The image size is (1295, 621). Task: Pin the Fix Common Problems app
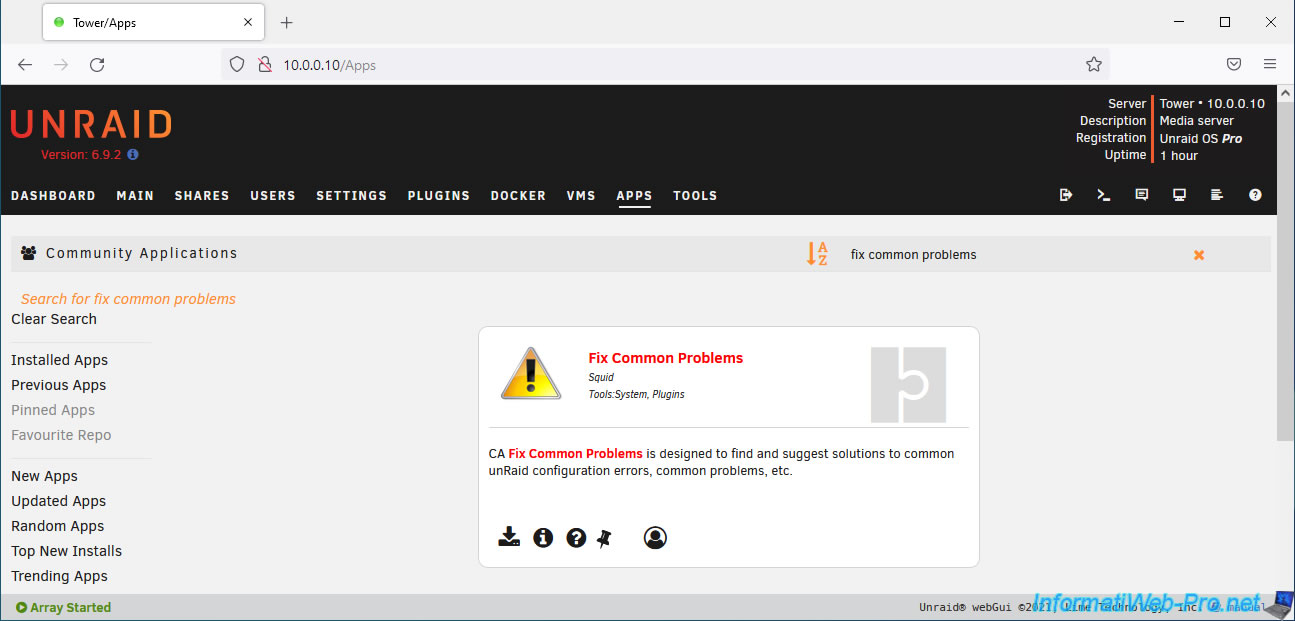604,538
